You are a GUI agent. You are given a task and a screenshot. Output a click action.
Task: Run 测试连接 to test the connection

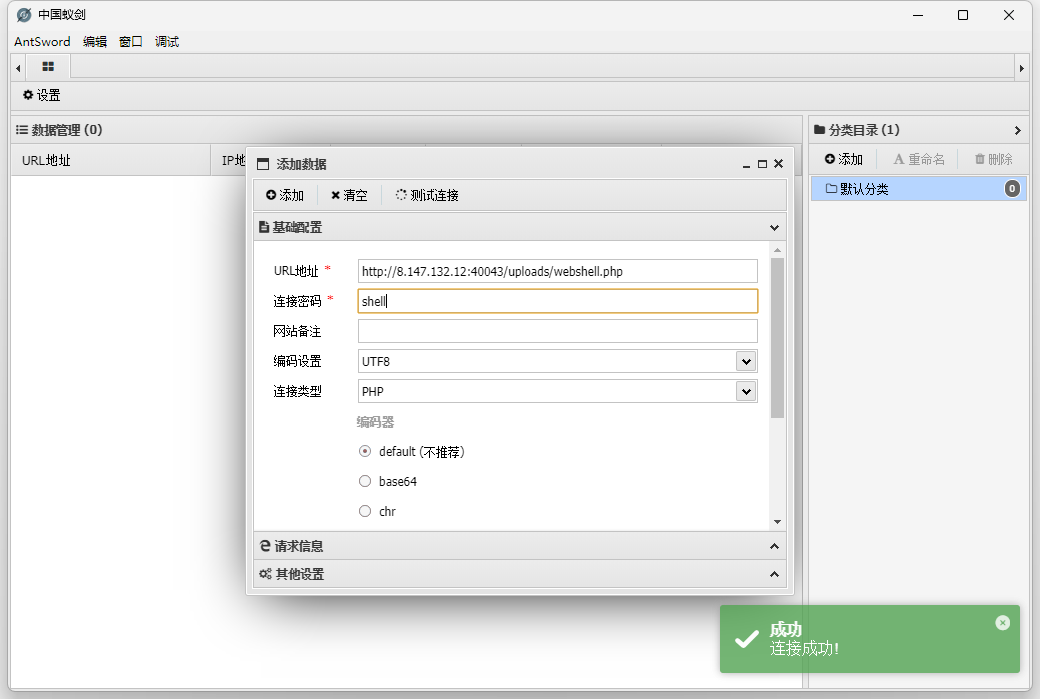tap(427, 195)
